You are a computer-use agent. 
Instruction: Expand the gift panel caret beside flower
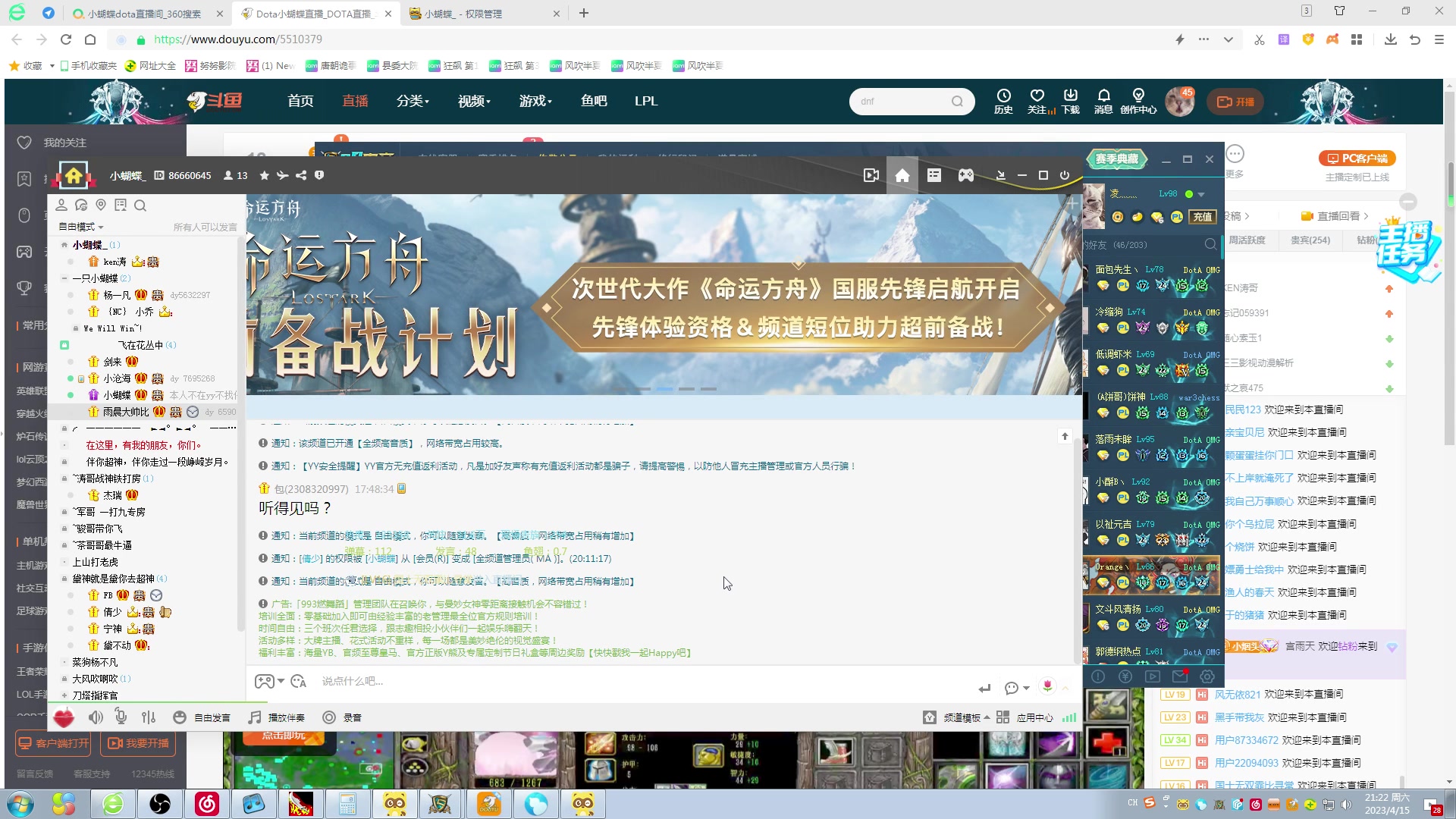click(x=1065, y=688)
